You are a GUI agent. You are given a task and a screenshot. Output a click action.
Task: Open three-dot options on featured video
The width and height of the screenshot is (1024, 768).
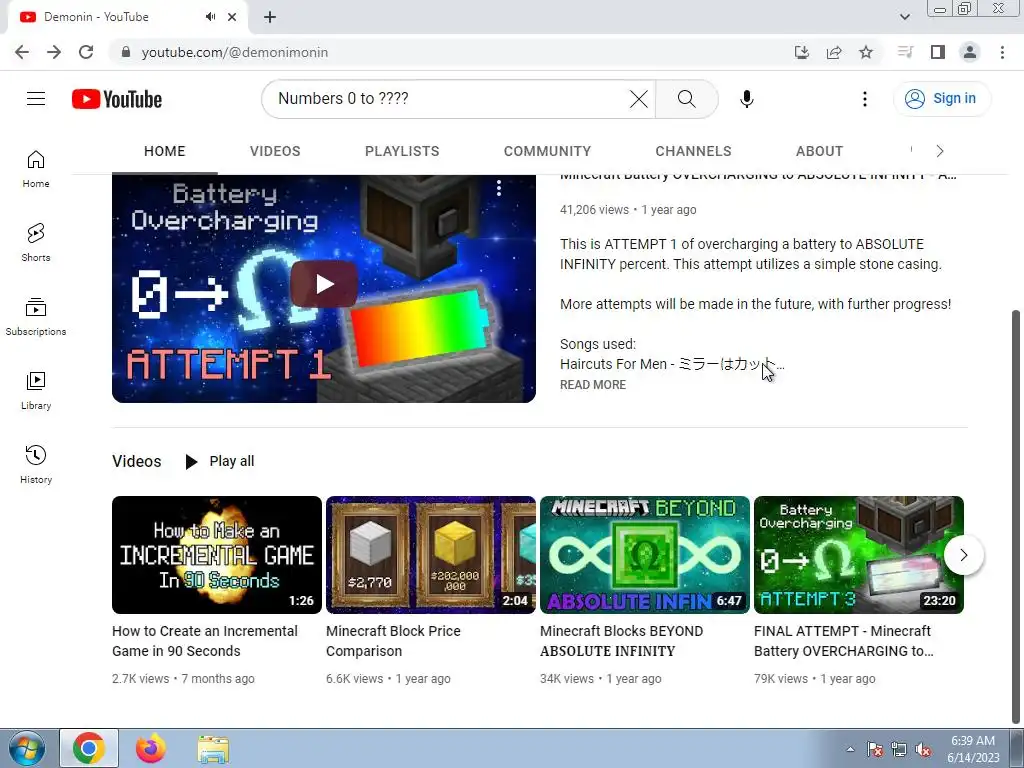tap(499, 188)
